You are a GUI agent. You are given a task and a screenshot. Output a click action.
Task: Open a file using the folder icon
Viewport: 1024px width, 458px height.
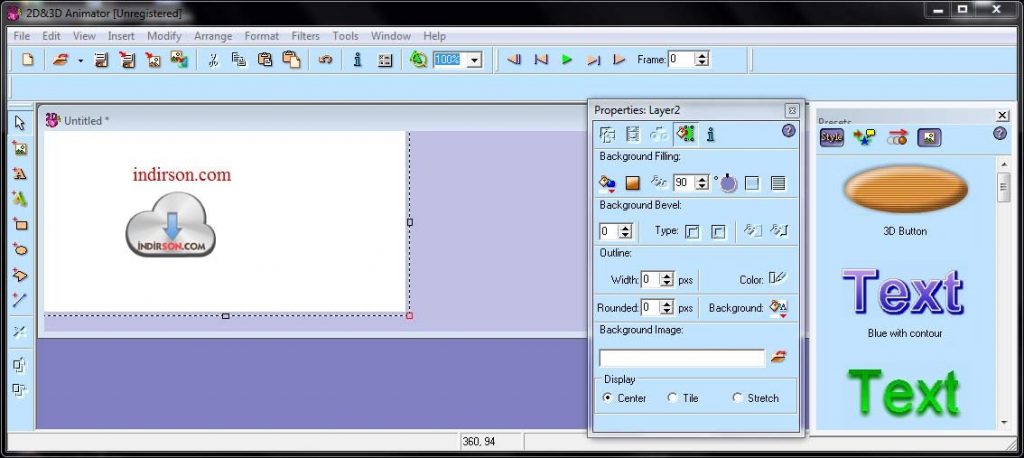(x=61, y=59)
